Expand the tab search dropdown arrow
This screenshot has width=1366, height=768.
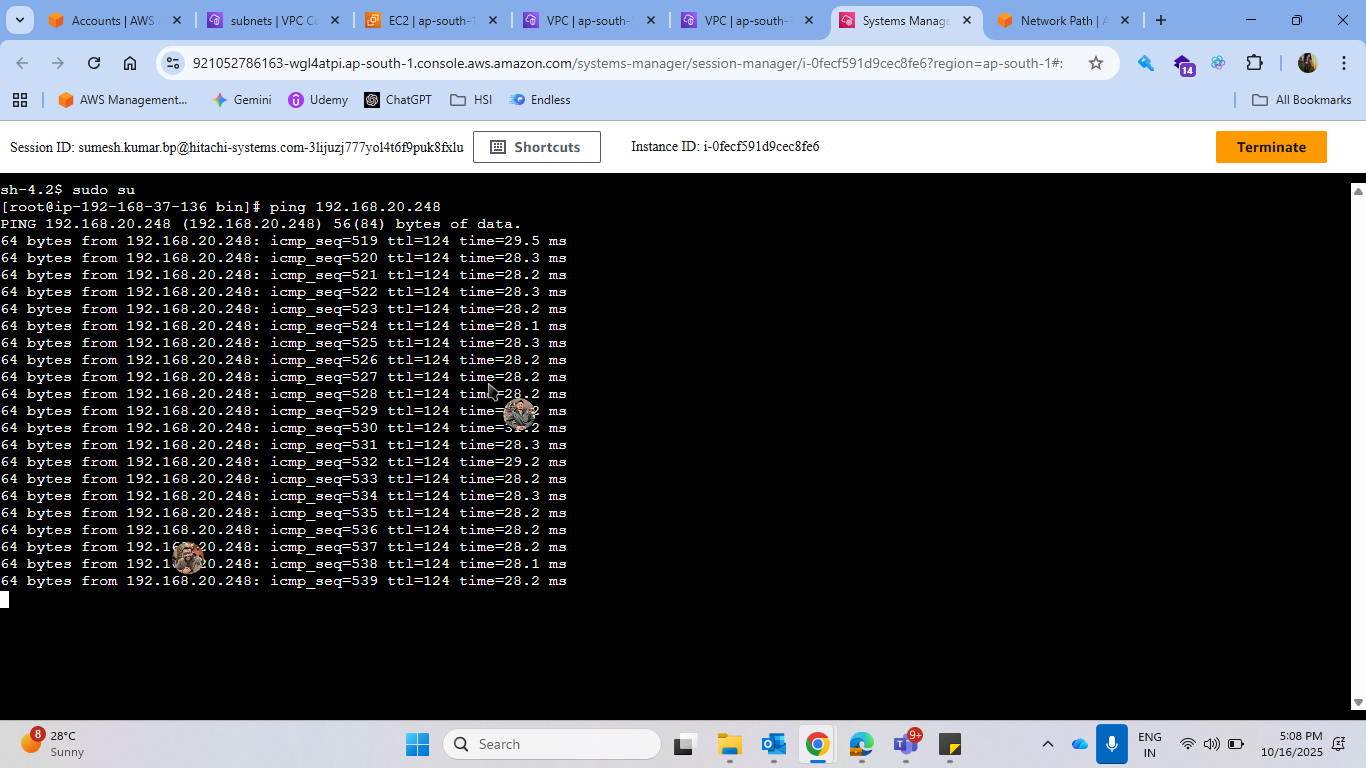click(x=19, y=20)
